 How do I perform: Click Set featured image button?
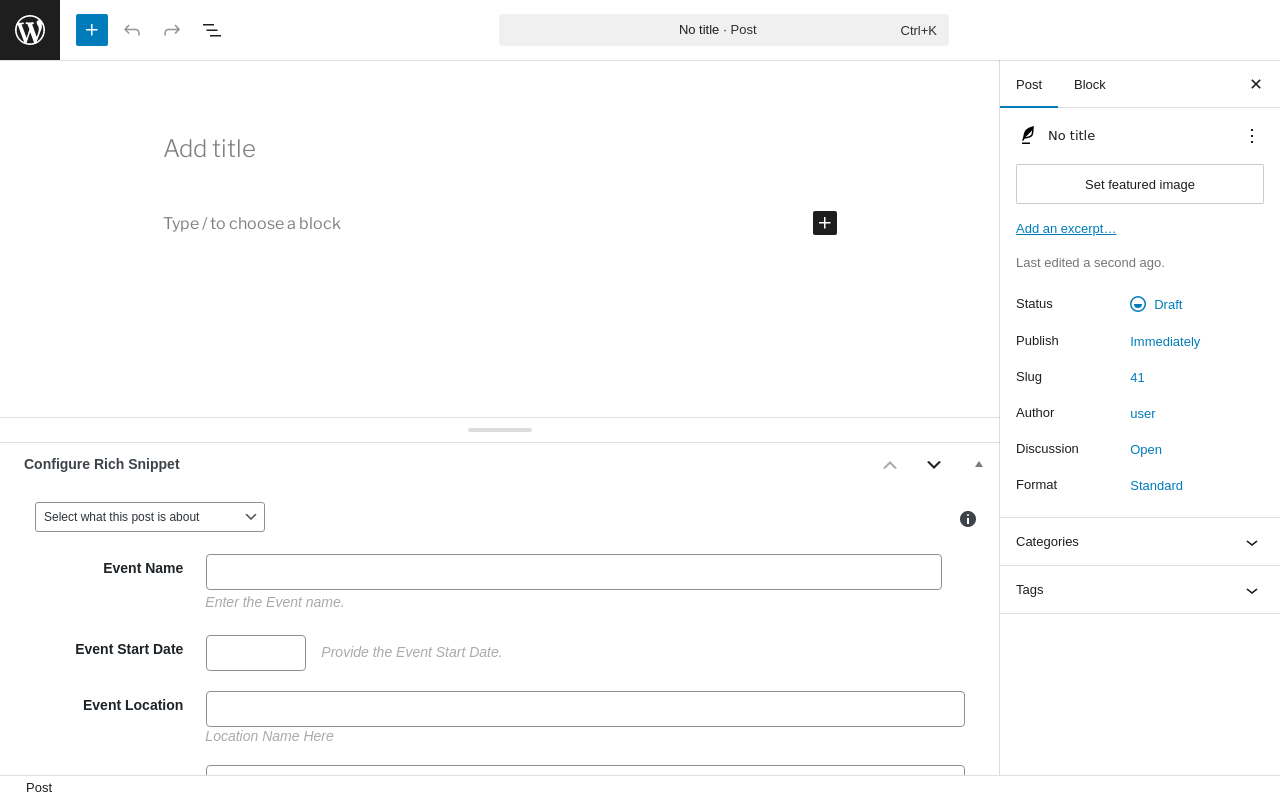pos(1140,184)
